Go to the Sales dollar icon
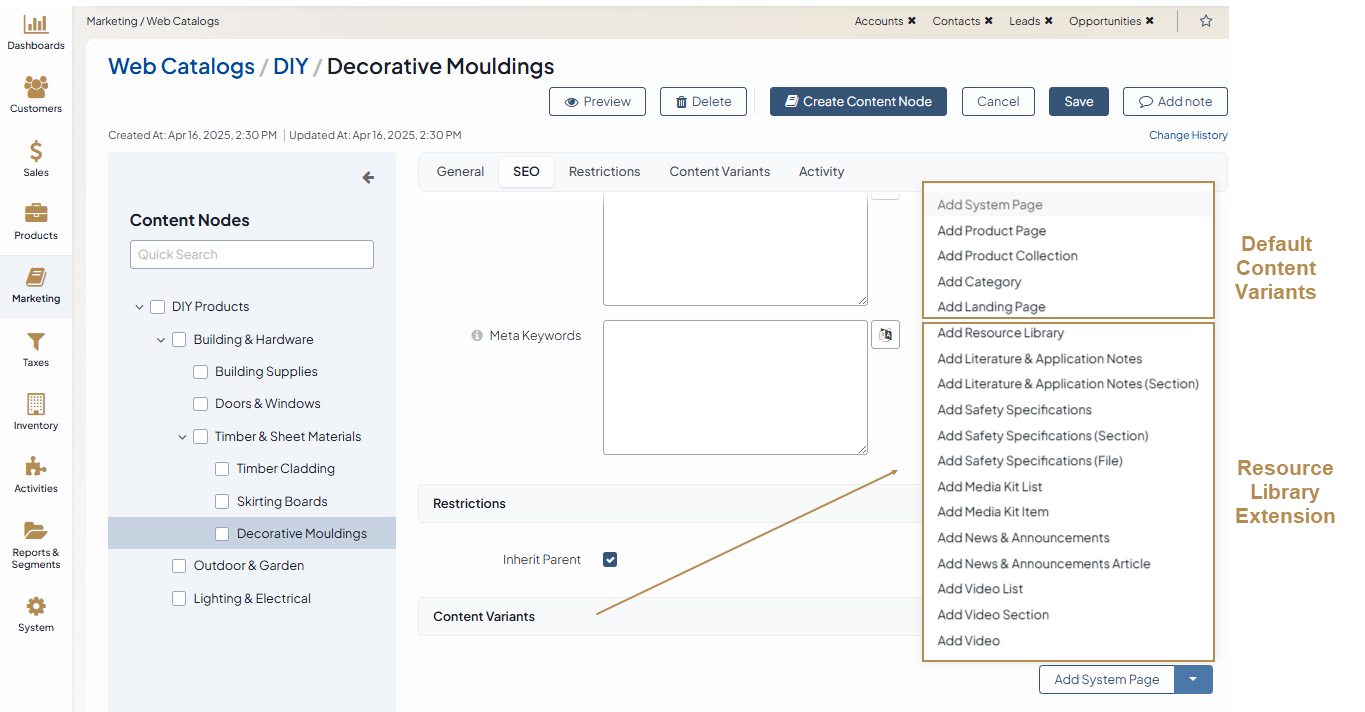Image resolution: width=1365 pixels, height=712 pixels. click(36, 152)
